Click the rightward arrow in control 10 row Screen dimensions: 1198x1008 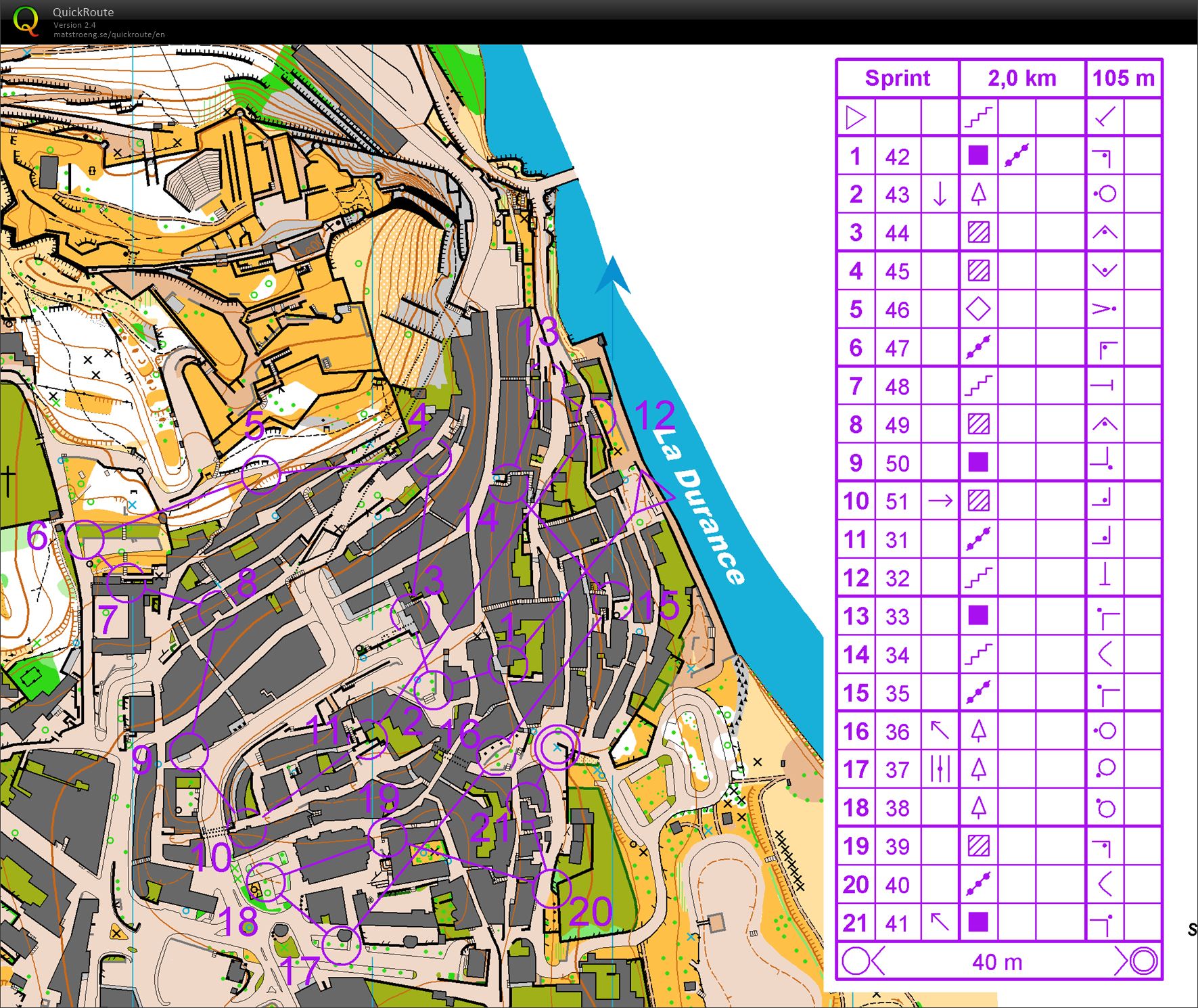(x=940, y=501)
